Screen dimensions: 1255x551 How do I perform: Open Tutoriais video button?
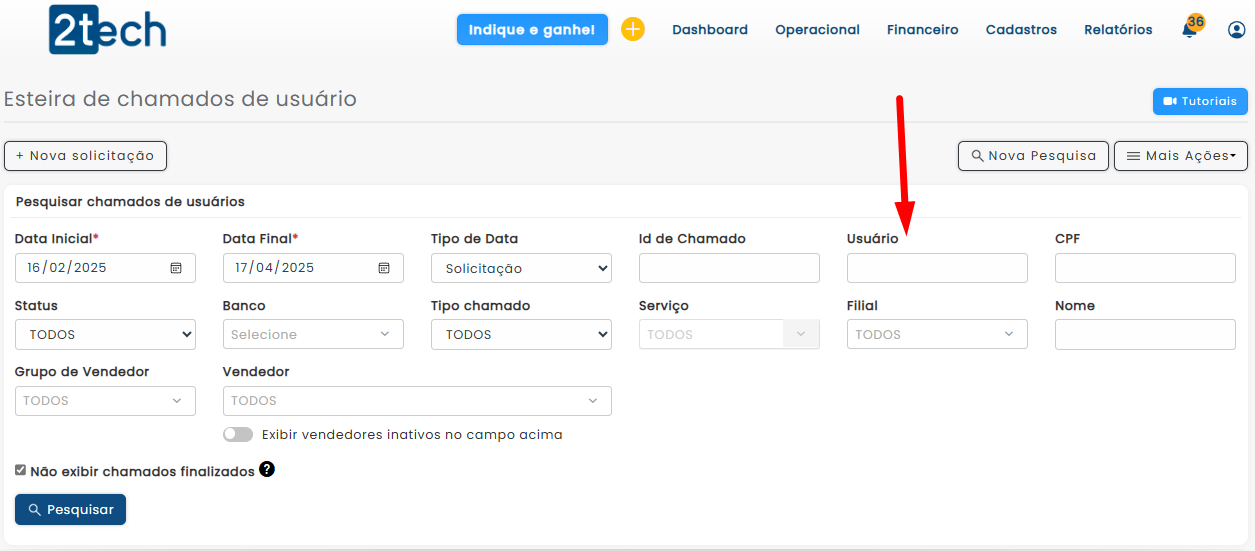click(1200, 101)
